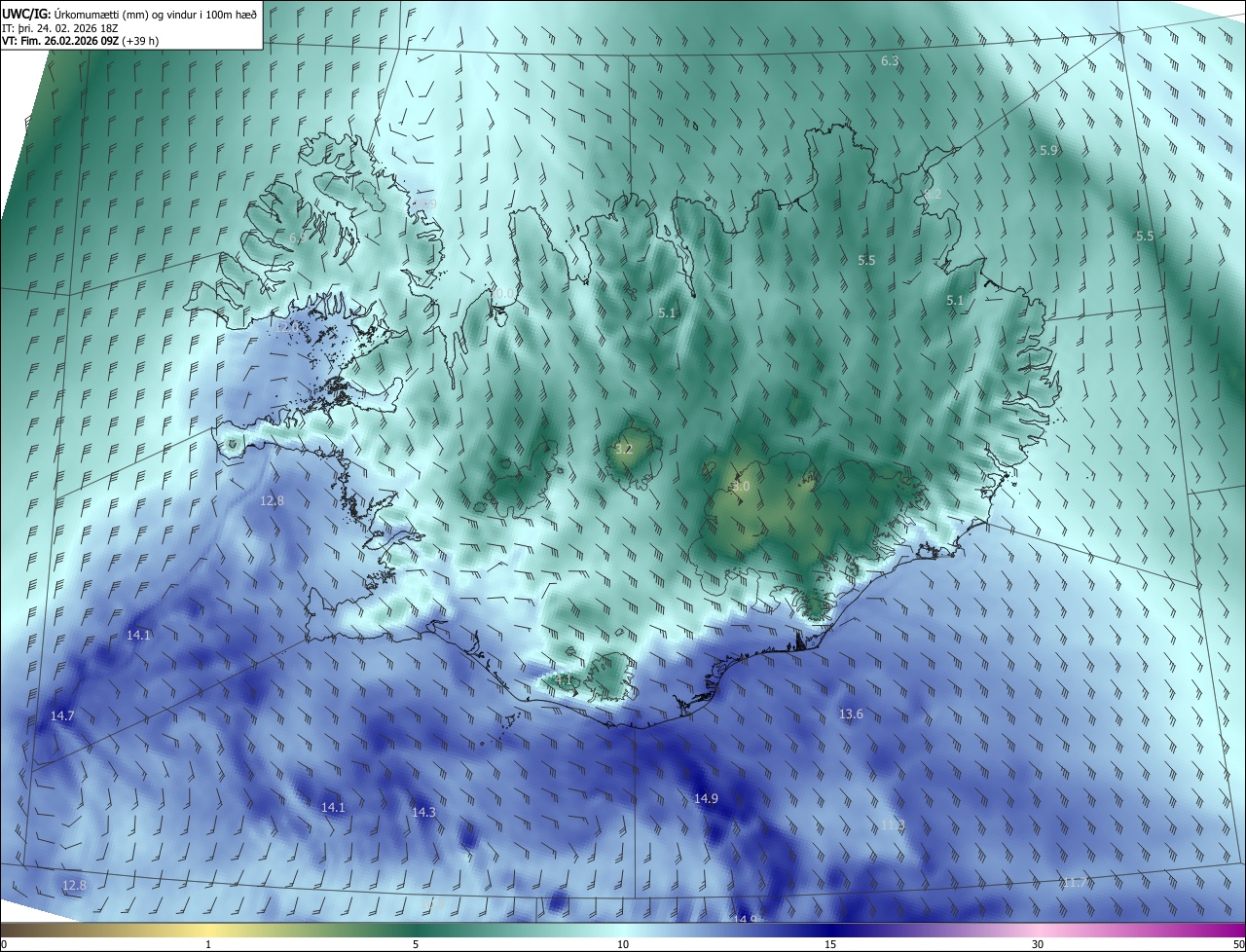This screenshot has width=1246, height=952.
Task: Click the 10 tick on the colour scale
Action: [x=623, y=945]
